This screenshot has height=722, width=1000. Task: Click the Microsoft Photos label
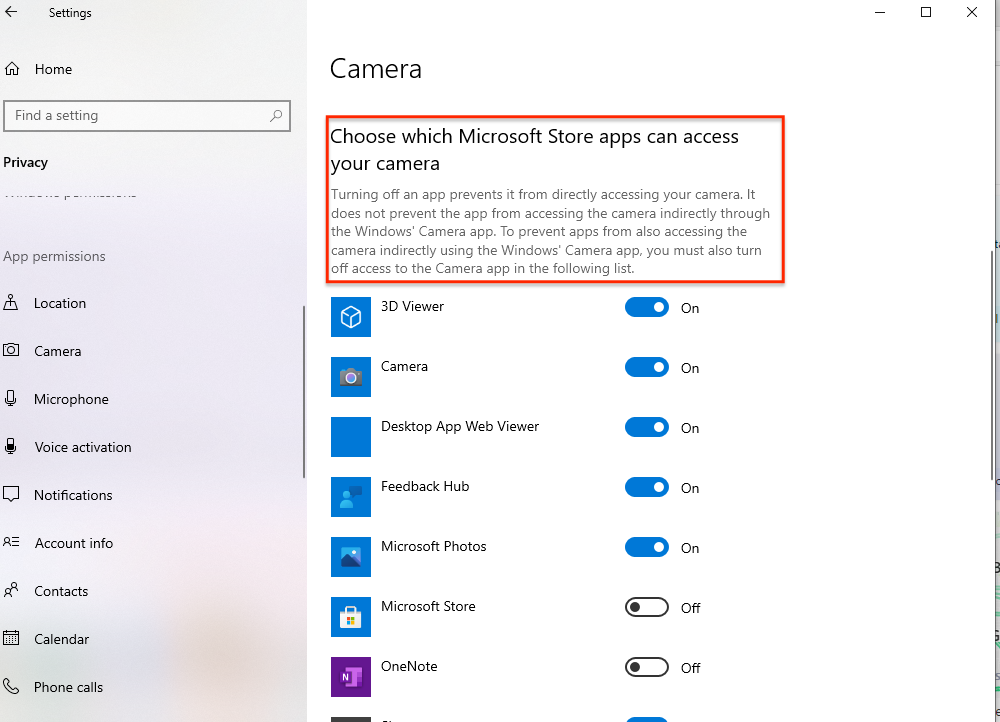tap(434, 546)
